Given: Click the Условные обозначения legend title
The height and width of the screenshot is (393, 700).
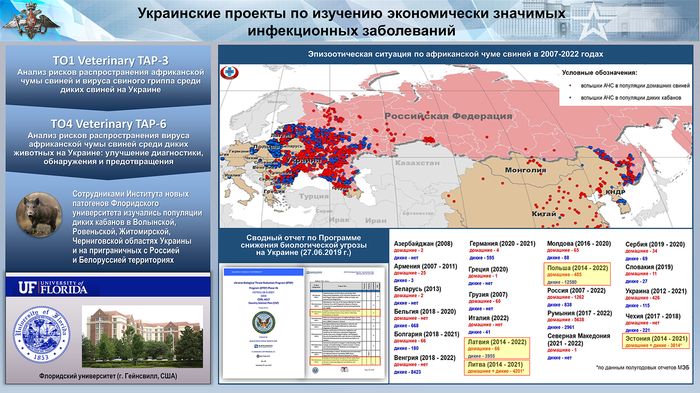Looking at the screenshot, I should (x=599, y=72).
